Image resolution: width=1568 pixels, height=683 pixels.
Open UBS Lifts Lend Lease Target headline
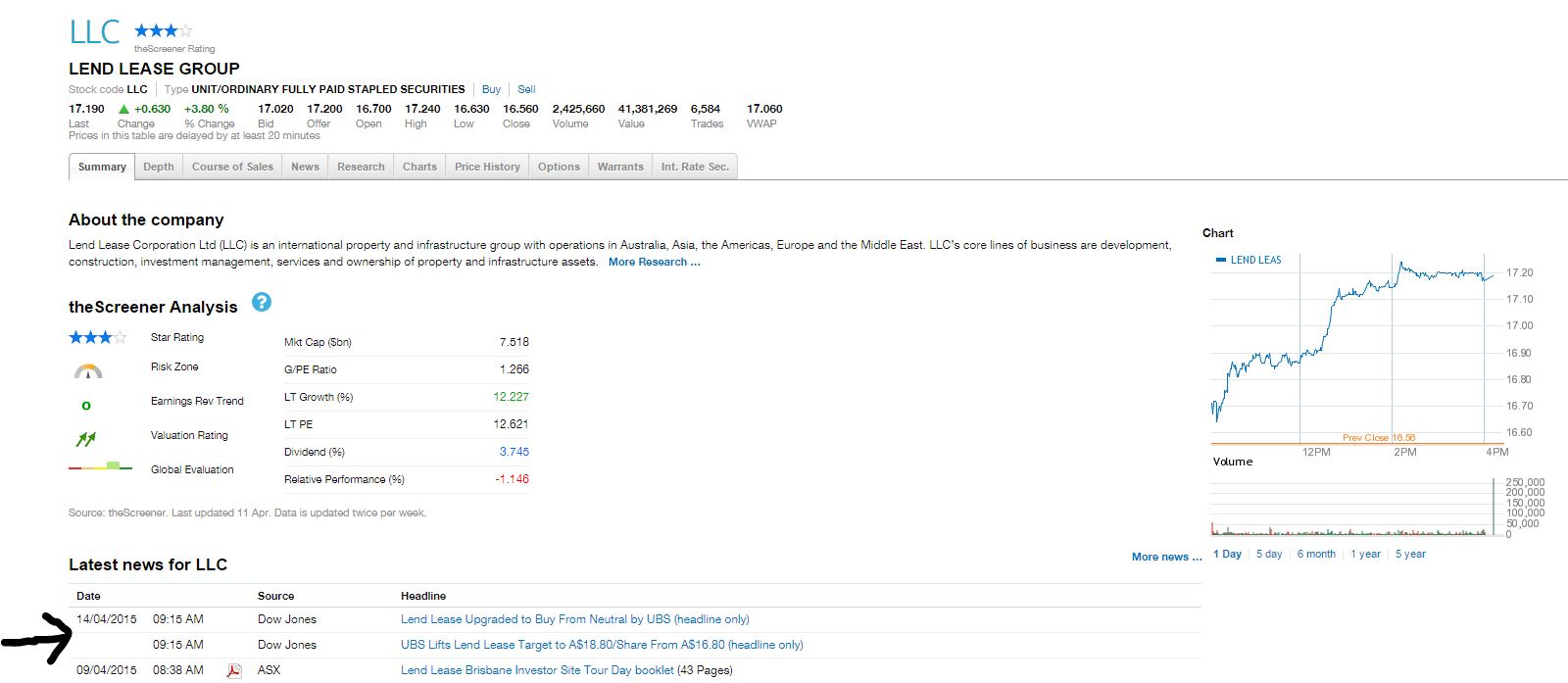[602, 645]
